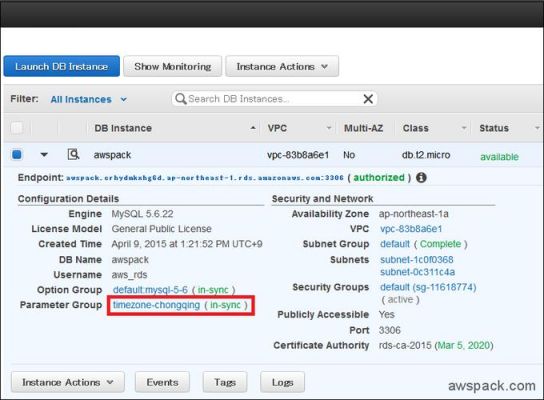544x400 pixels.
Task: Click the Launch DB Instance button
Action: 61,66
